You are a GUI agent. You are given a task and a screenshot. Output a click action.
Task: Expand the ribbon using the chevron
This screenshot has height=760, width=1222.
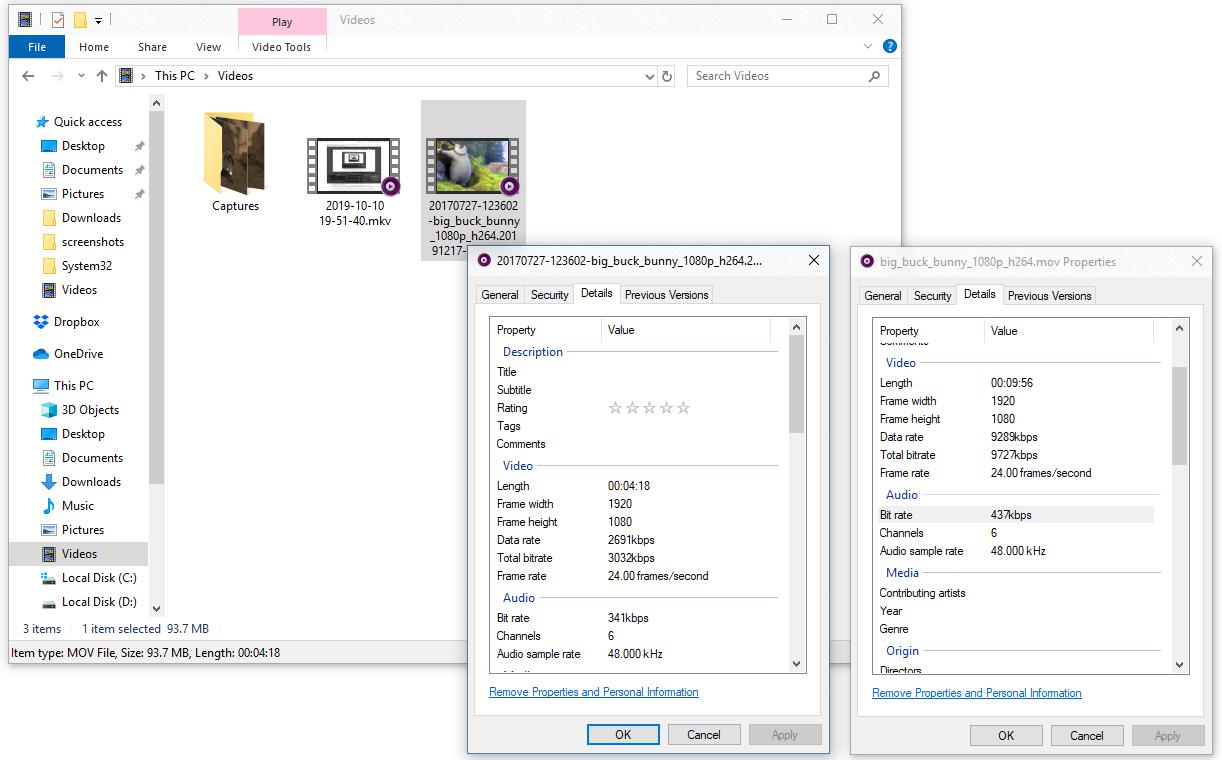868,47
